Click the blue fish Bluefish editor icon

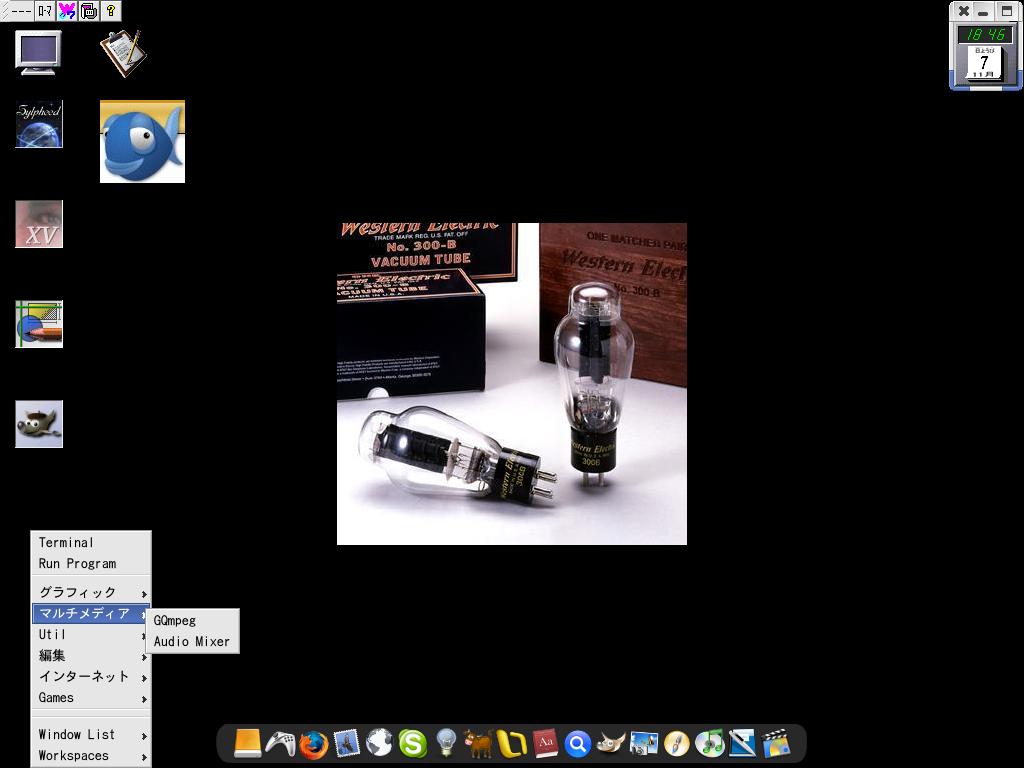[142, 141]
